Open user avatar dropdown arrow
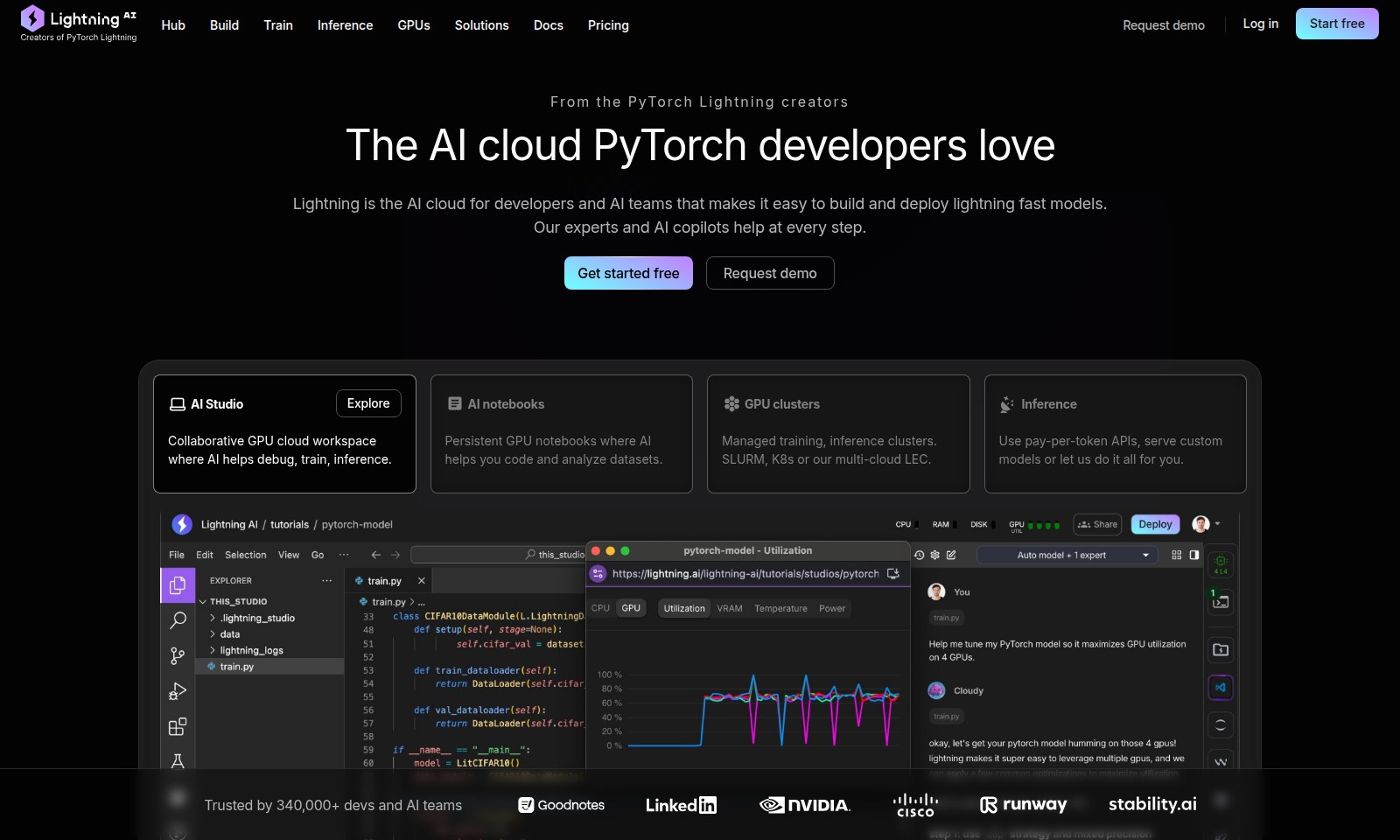The height and width of the screenshot is (840, 1400). tap(1217, 524)
